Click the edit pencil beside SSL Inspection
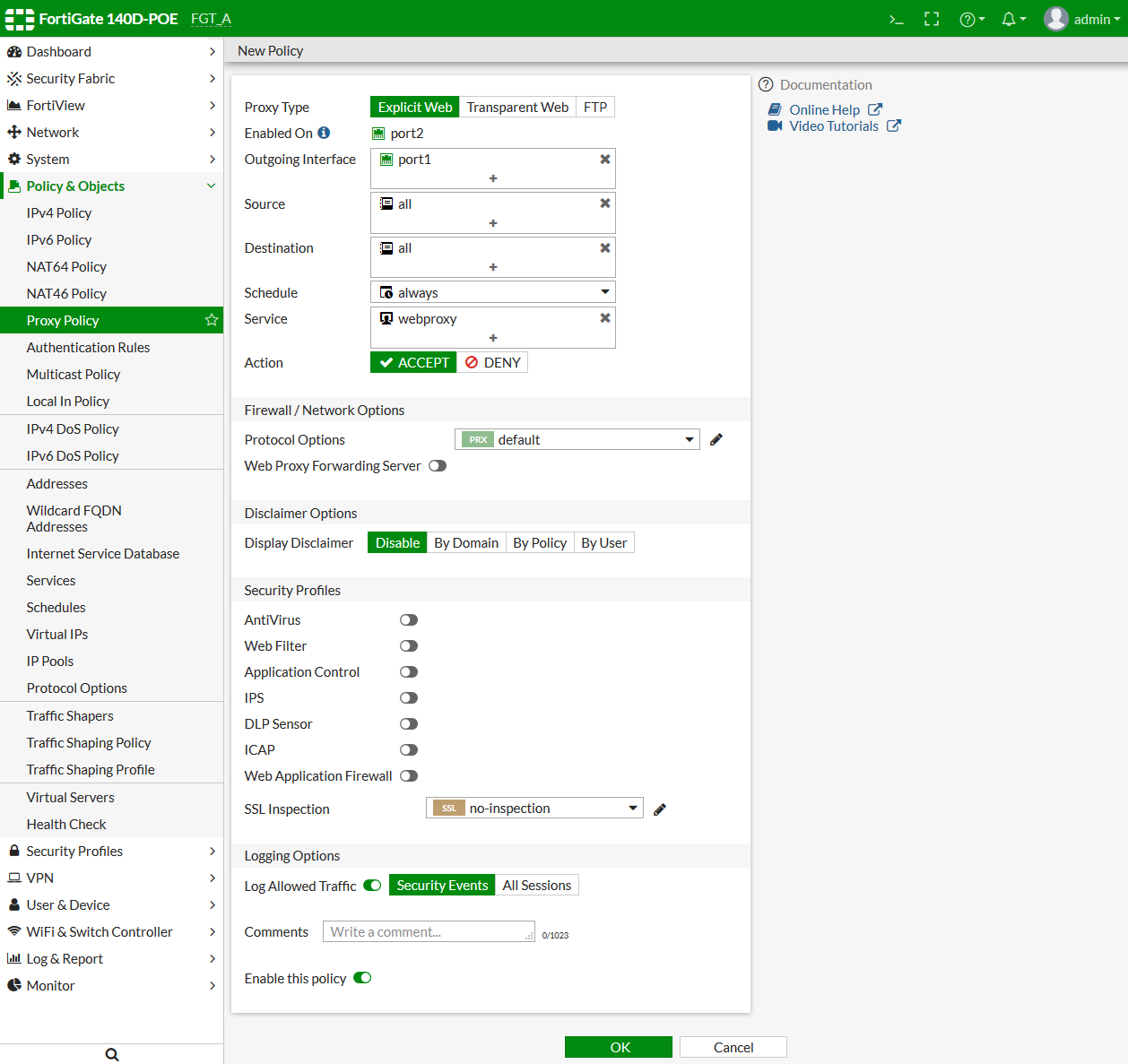The width and height of the screenshot is (1128, 1064). pos(660,809)
